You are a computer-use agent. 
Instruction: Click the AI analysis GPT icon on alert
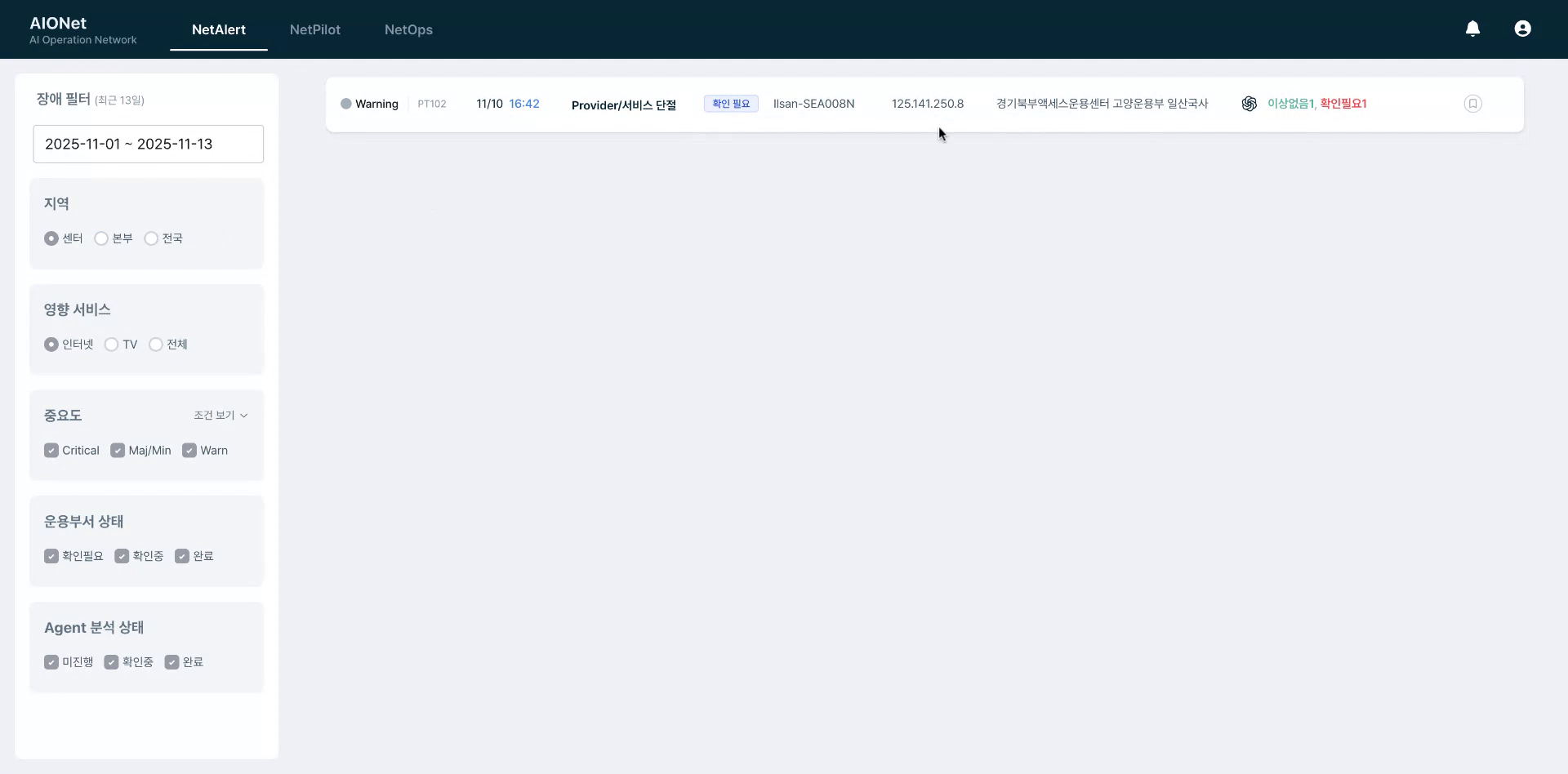pos(1249,104)
